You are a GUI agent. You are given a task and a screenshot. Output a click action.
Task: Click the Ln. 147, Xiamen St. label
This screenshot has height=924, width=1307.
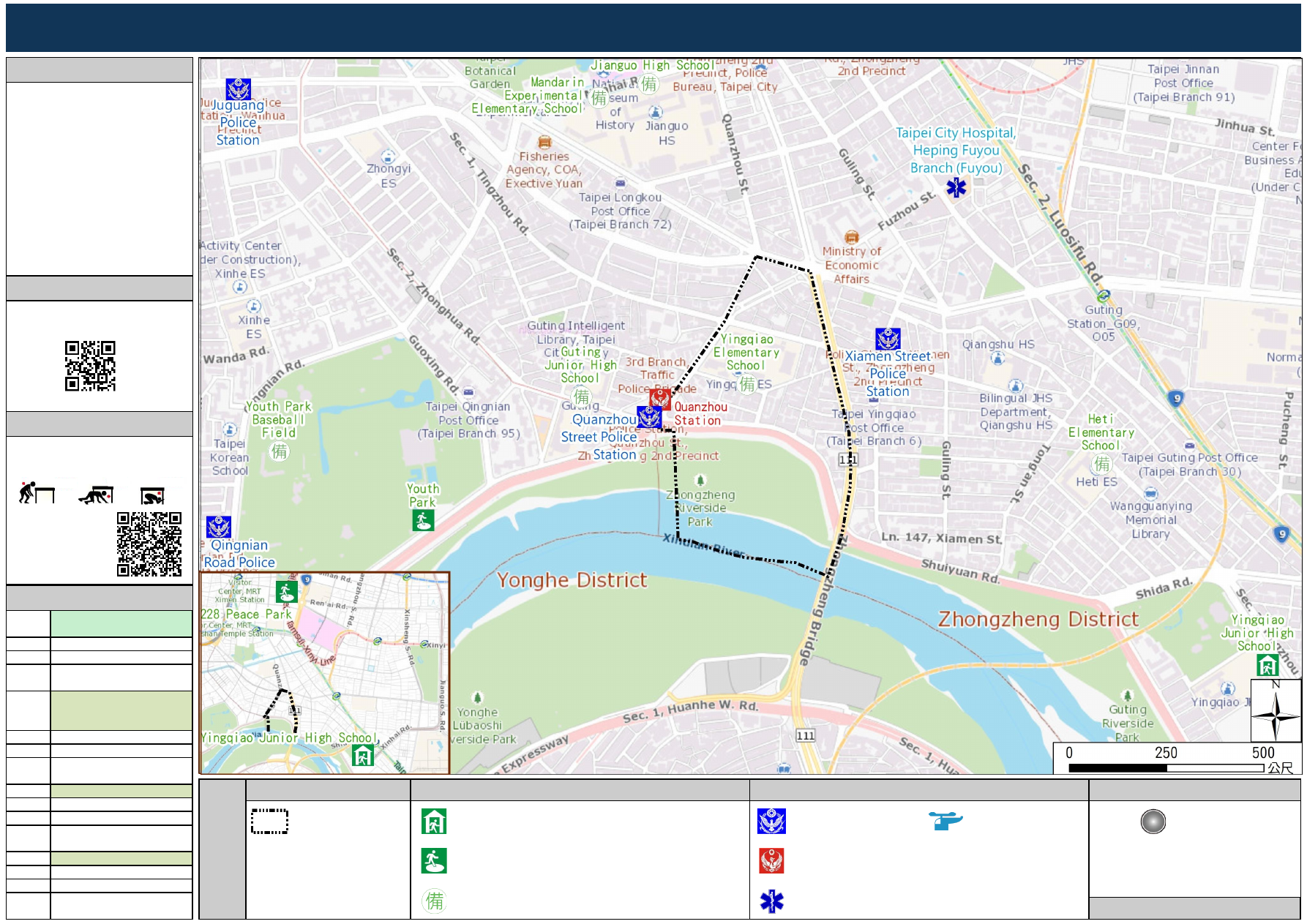coord(942,538)
